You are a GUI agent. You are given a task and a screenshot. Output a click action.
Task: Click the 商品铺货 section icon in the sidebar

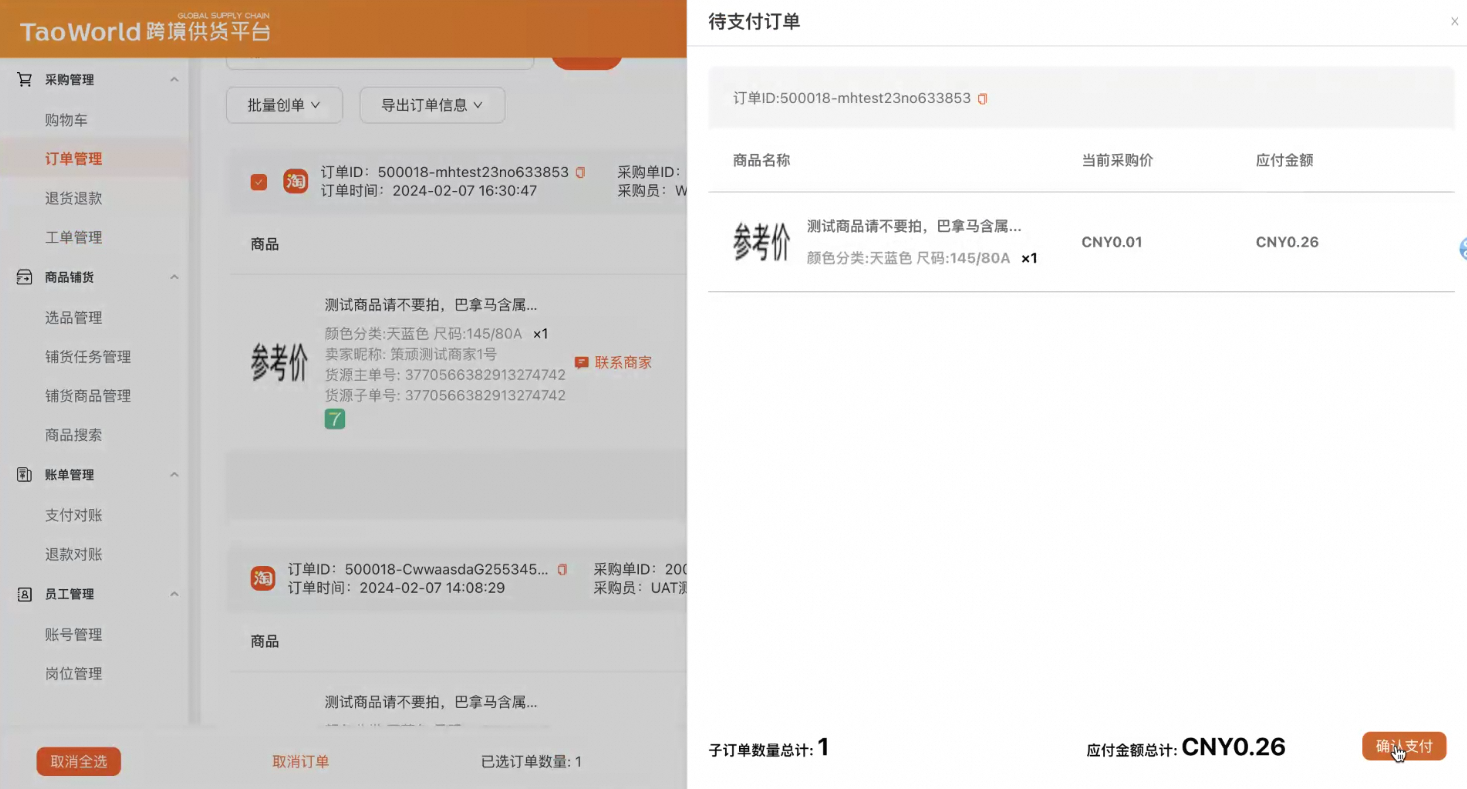coord(22,277)
